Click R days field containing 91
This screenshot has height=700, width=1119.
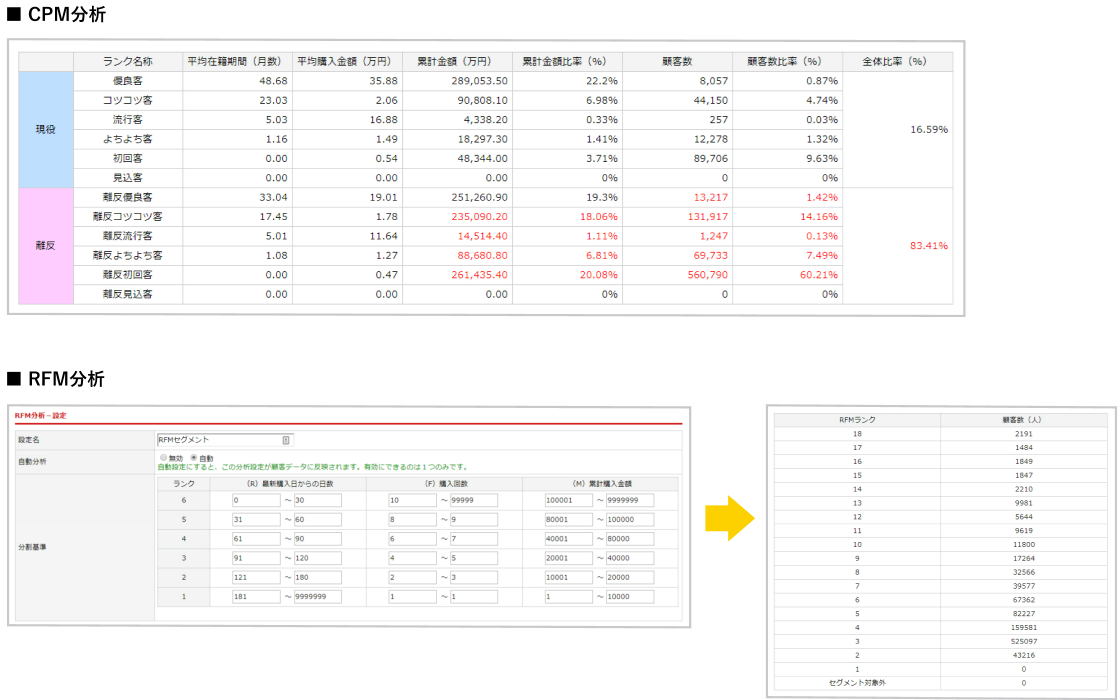click(256, 558)
